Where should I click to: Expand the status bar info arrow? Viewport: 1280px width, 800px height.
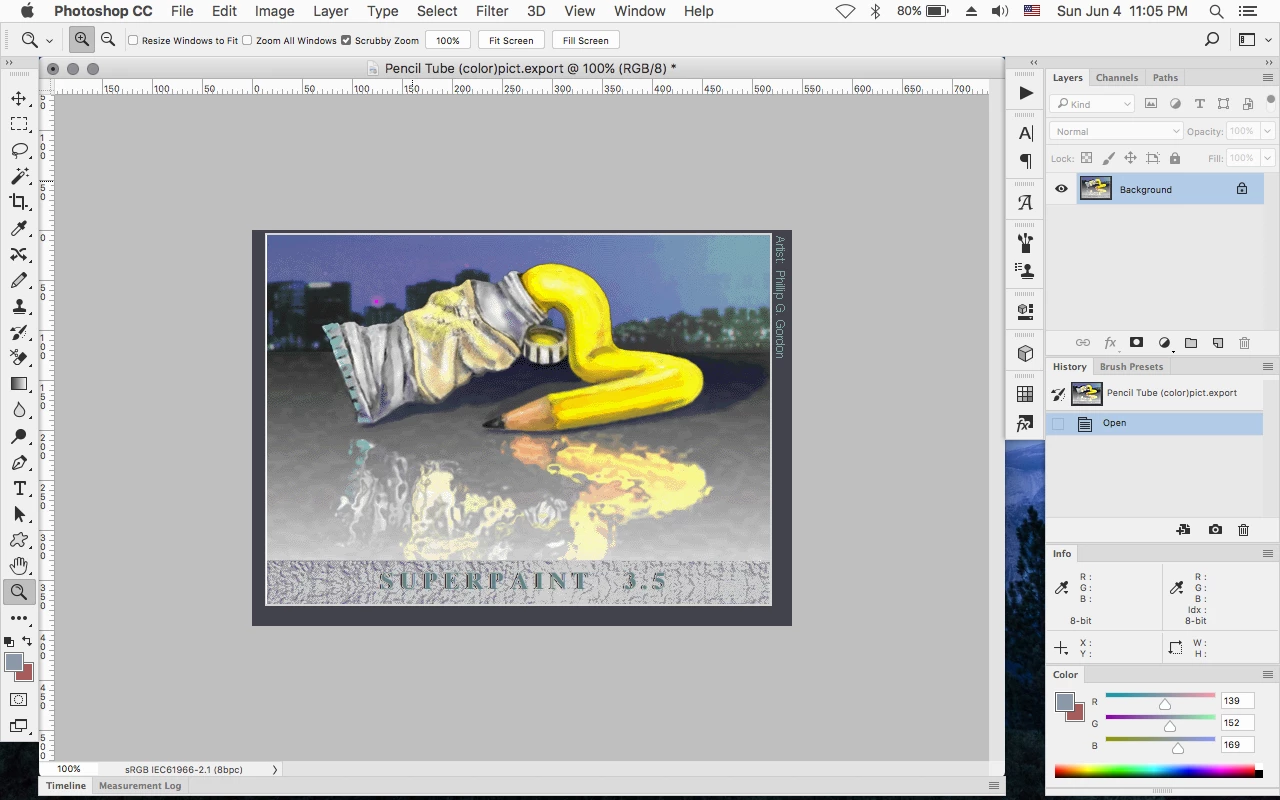coord(275,769)
